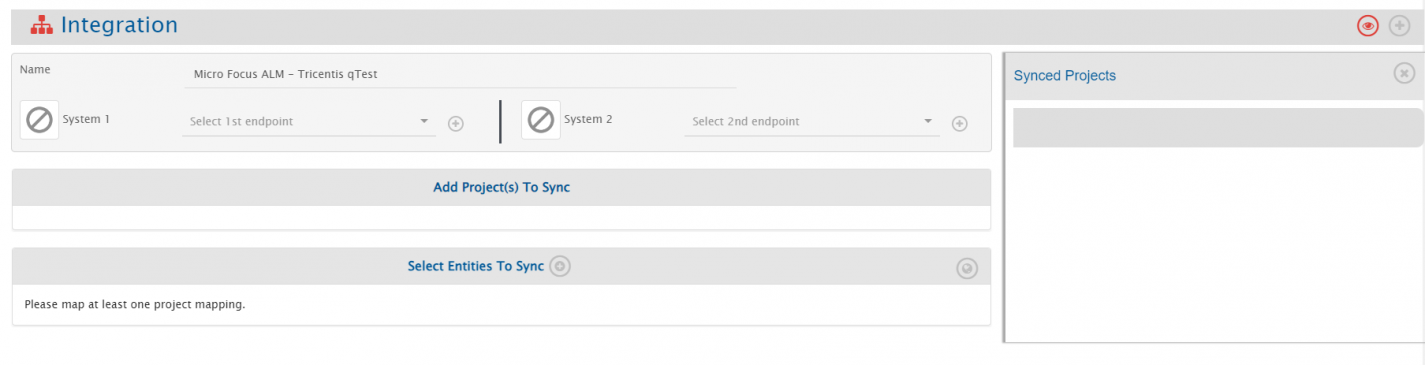Add a new endpoint for System 1
1425x365 pixels.
pos(455,123)
